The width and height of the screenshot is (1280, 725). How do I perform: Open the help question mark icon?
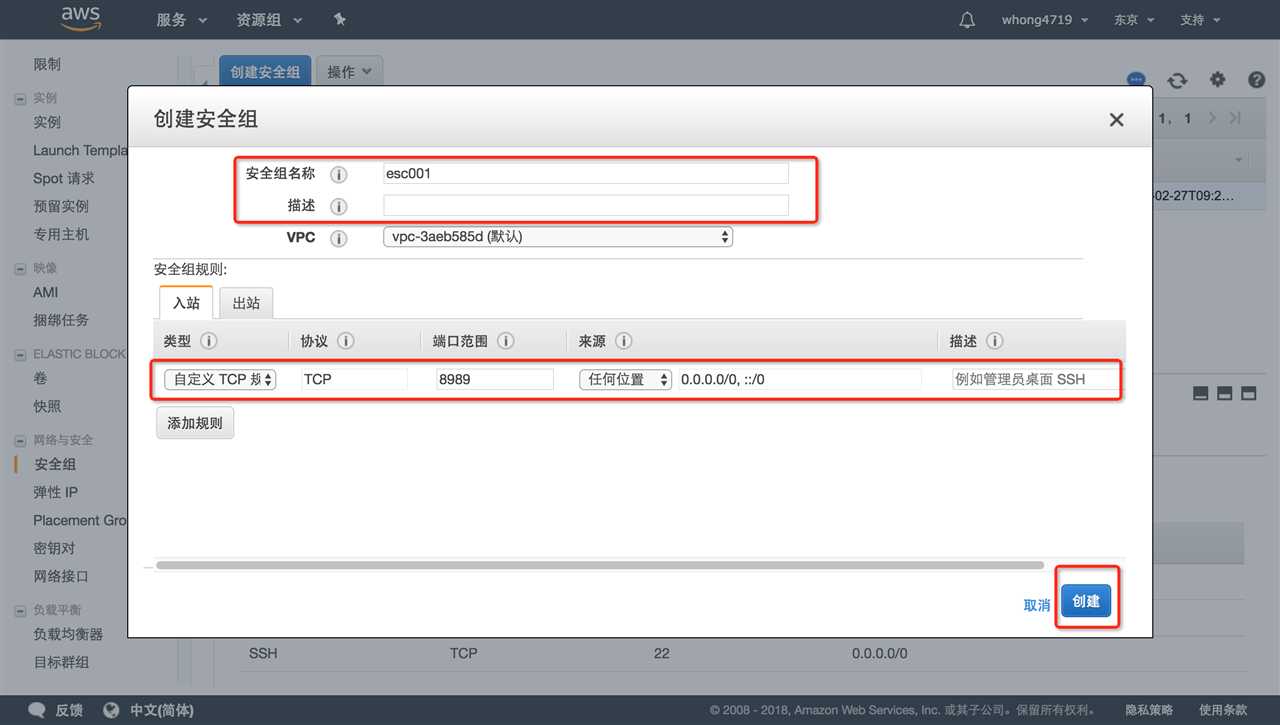(1256, 80)
